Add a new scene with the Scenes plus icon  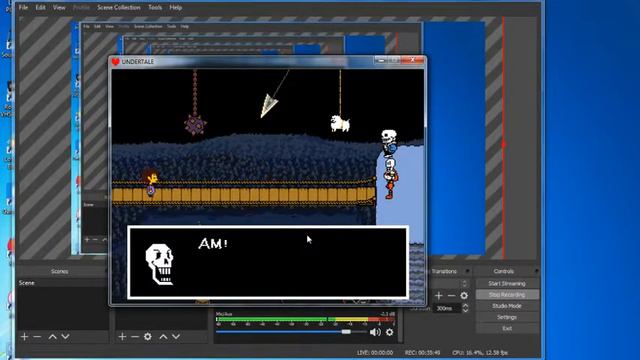(24, 337)
